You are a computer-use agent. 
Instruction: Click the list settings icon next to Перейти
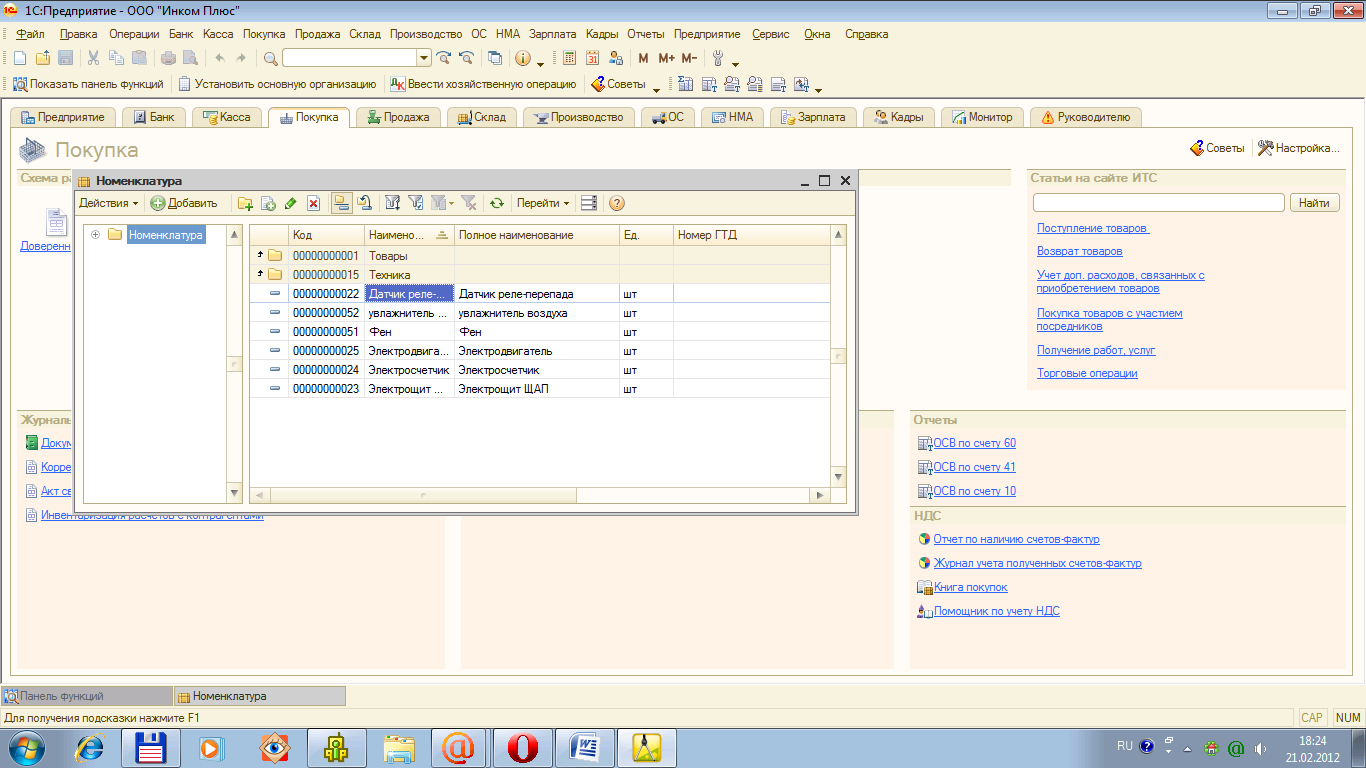(589, 203)
